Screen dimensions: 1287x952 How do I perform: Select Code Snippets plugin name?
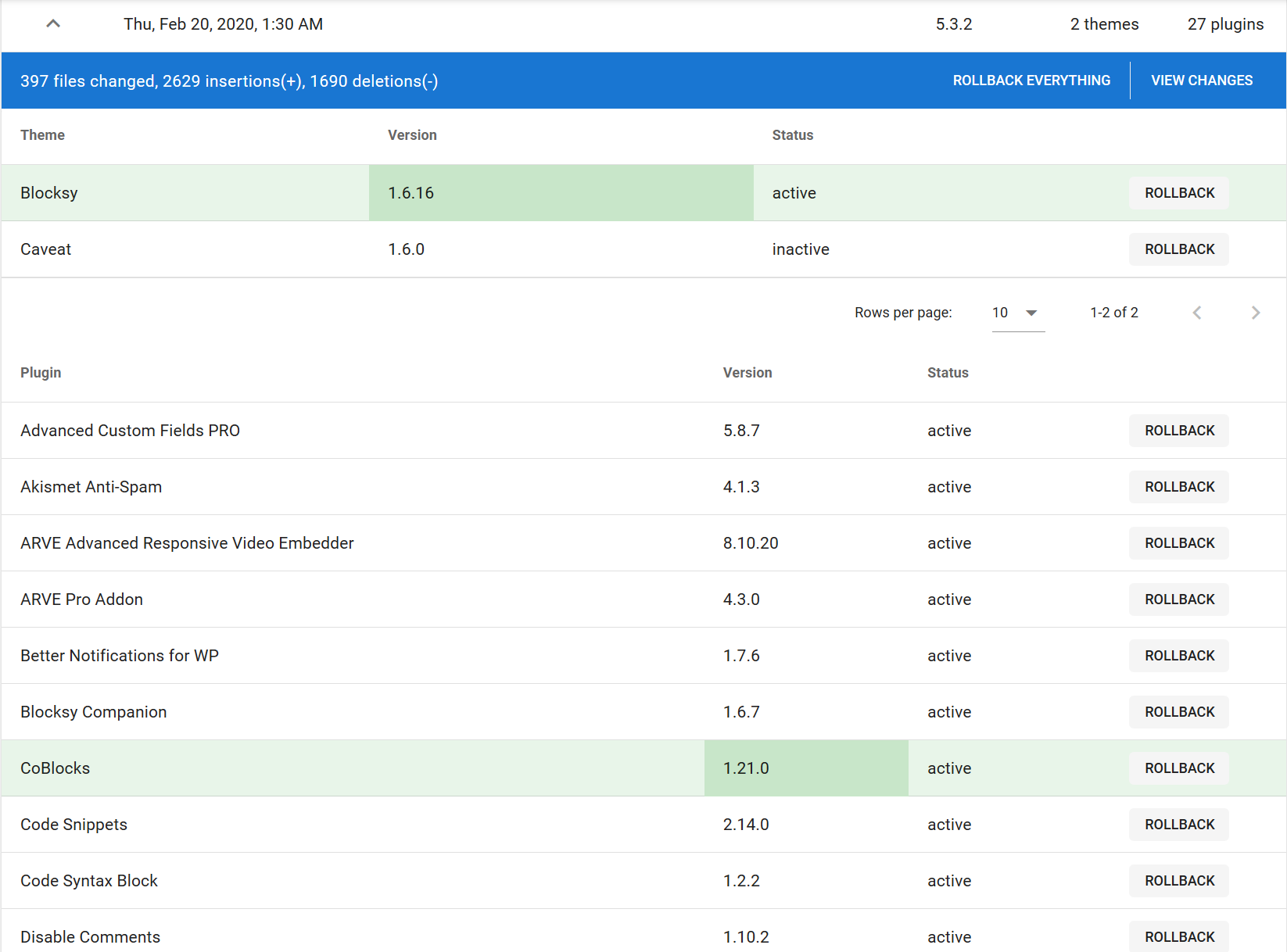click(73, 825)
